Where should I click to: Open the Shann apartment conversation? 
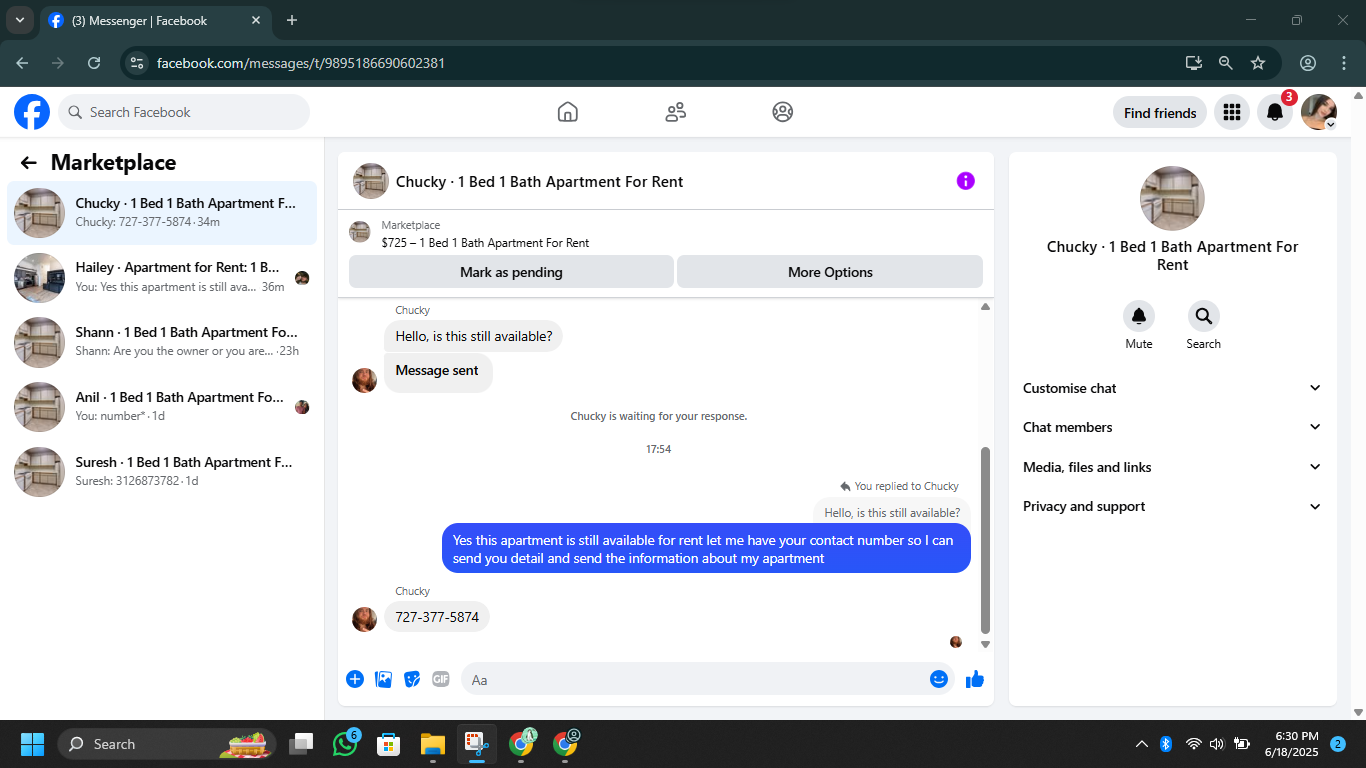[x=162, y=342]
